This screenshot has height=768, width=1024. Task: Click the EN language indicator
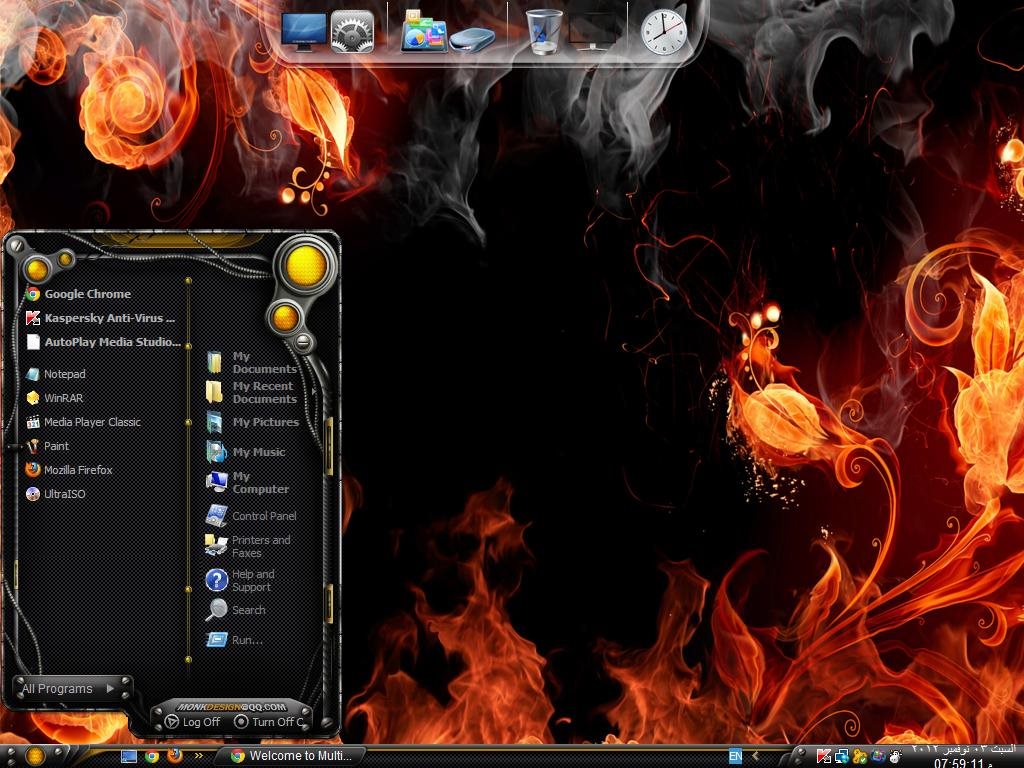pos(735,756)
